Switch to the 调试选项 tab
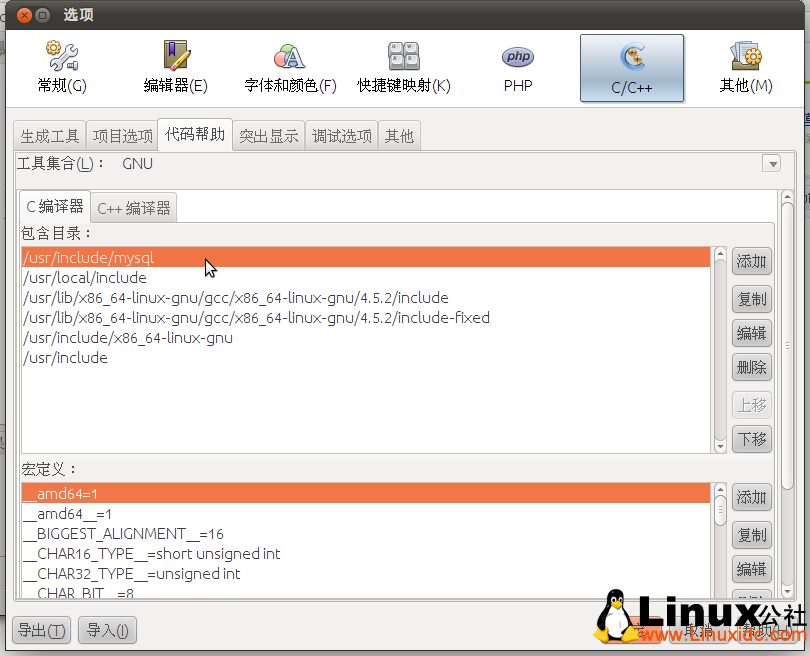810x656 pixels. (342, 136)
